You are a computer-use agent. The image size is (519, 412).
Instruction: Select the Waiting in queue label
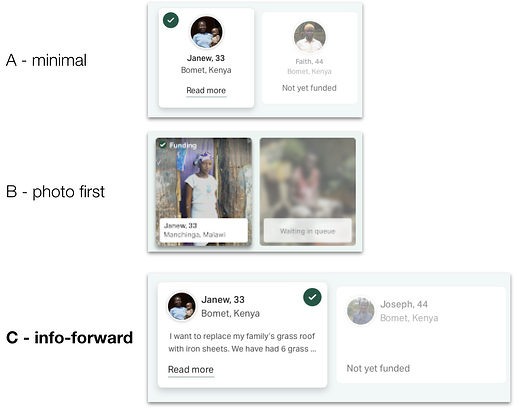coord(307,231)
